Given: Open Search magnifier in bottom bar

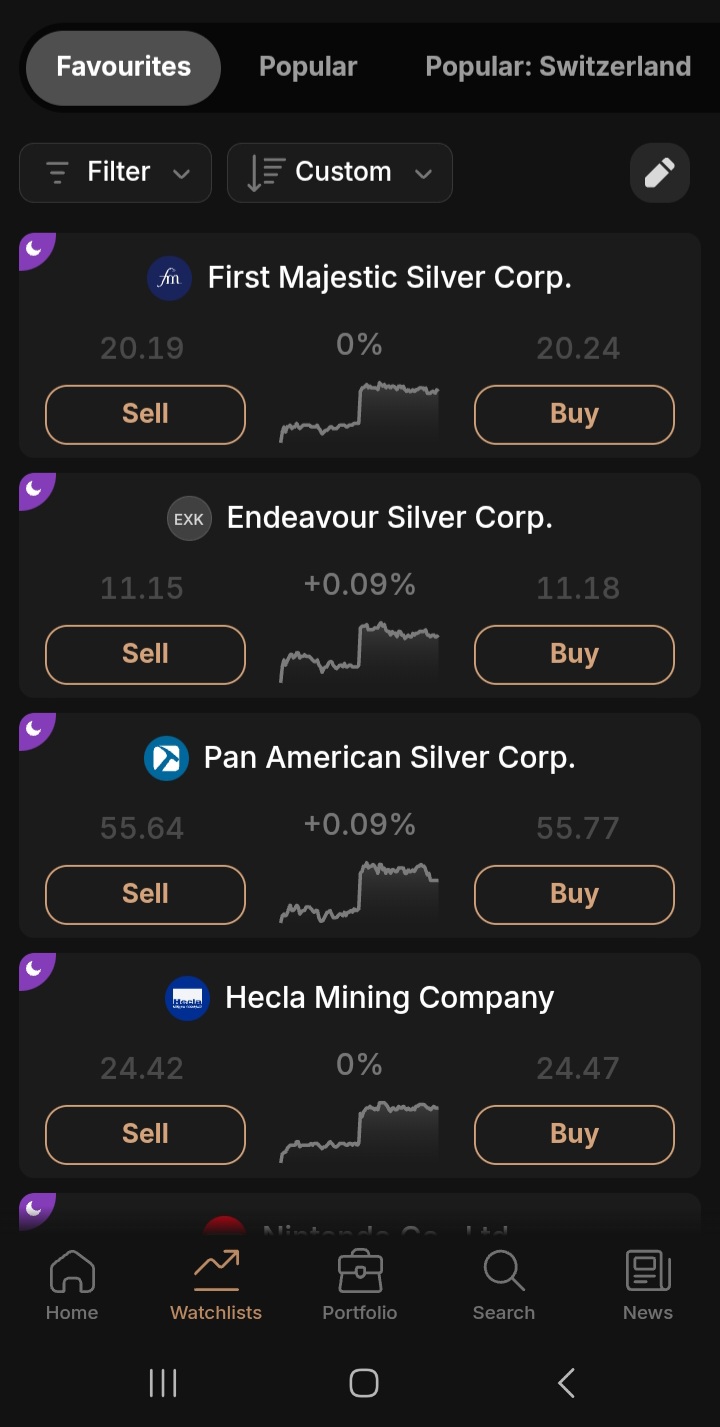Looking at the screenshot, I should point(503,1273).
